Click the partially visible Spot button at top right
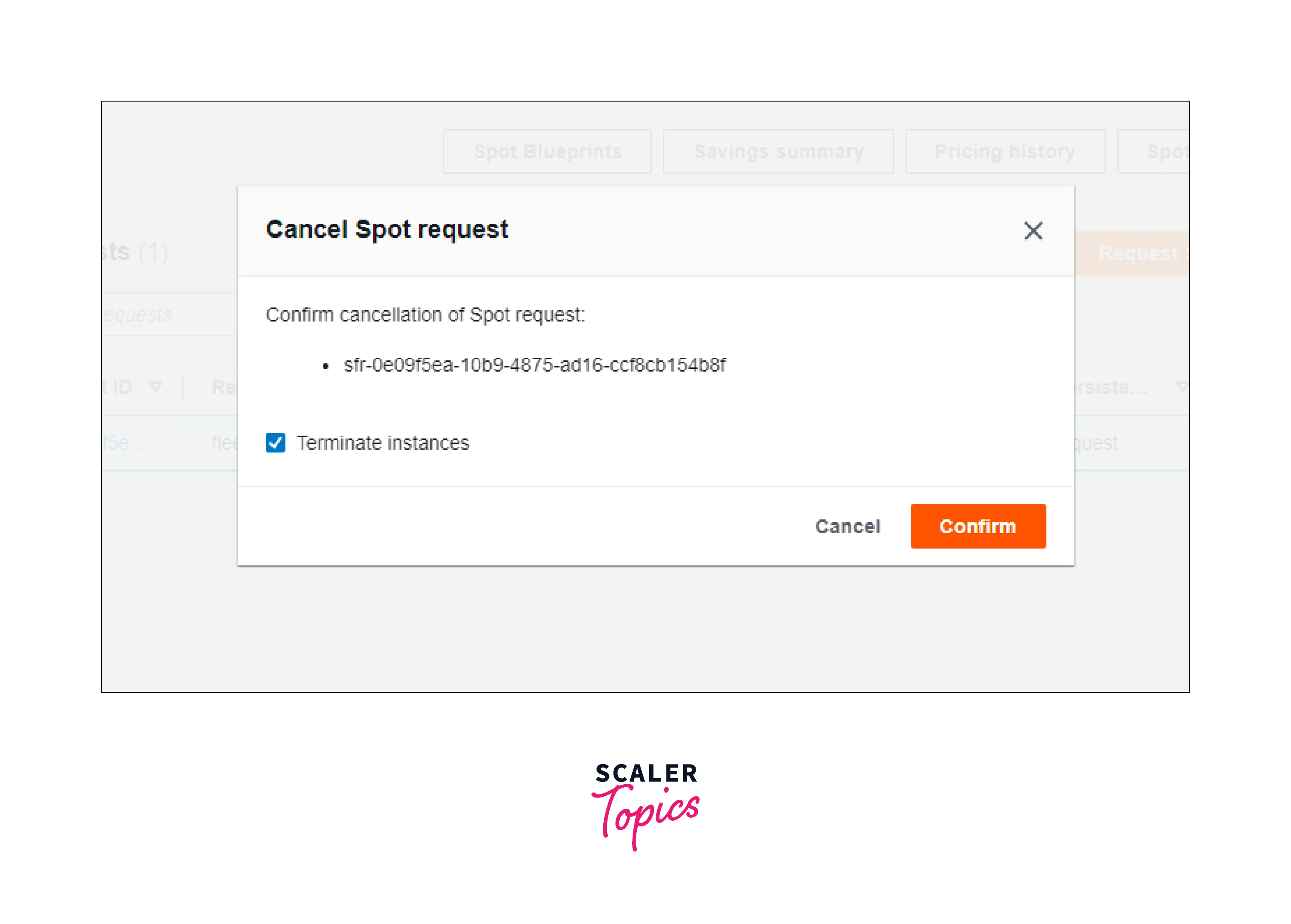1291x924 pixels. (1160, 152)
